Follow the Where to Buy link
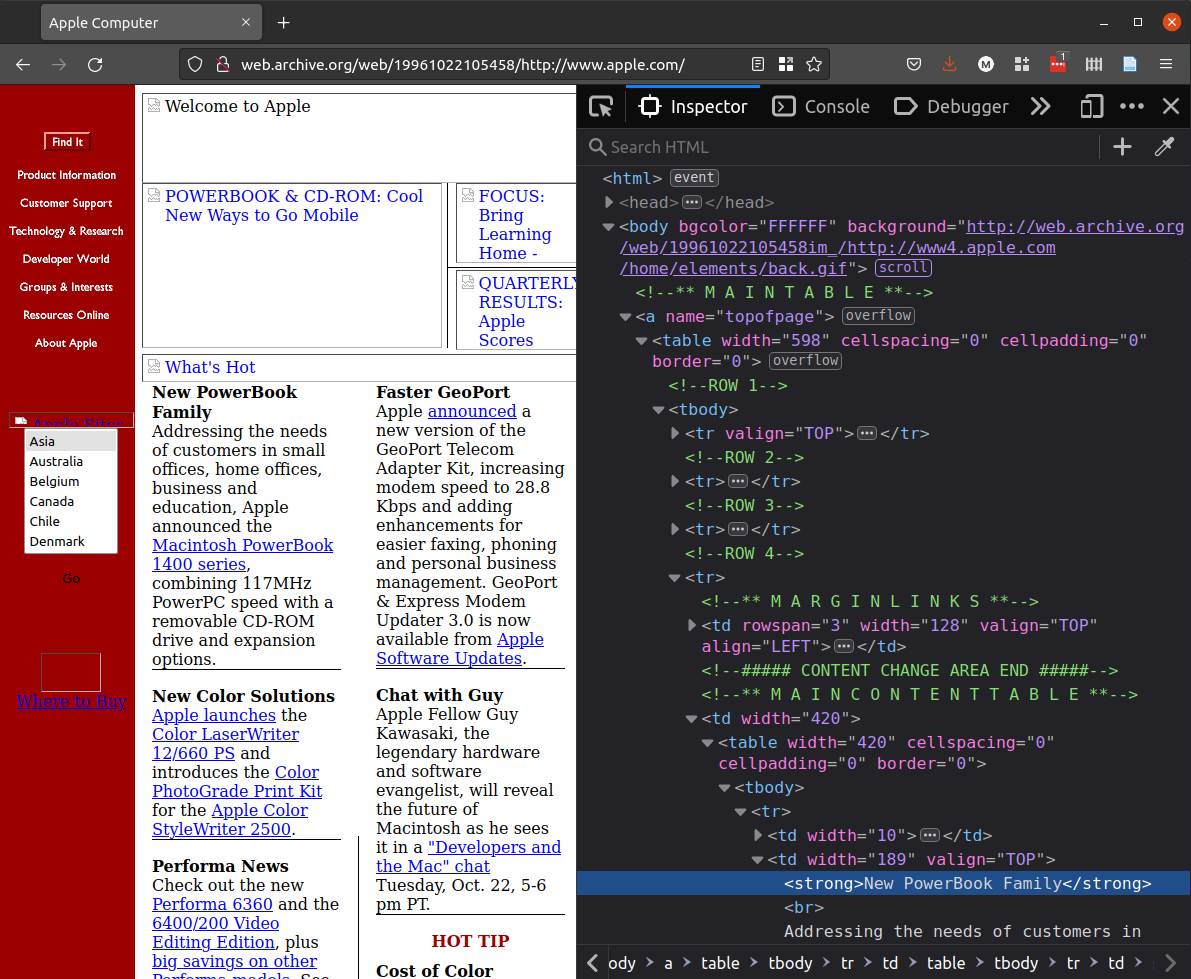 71,701
